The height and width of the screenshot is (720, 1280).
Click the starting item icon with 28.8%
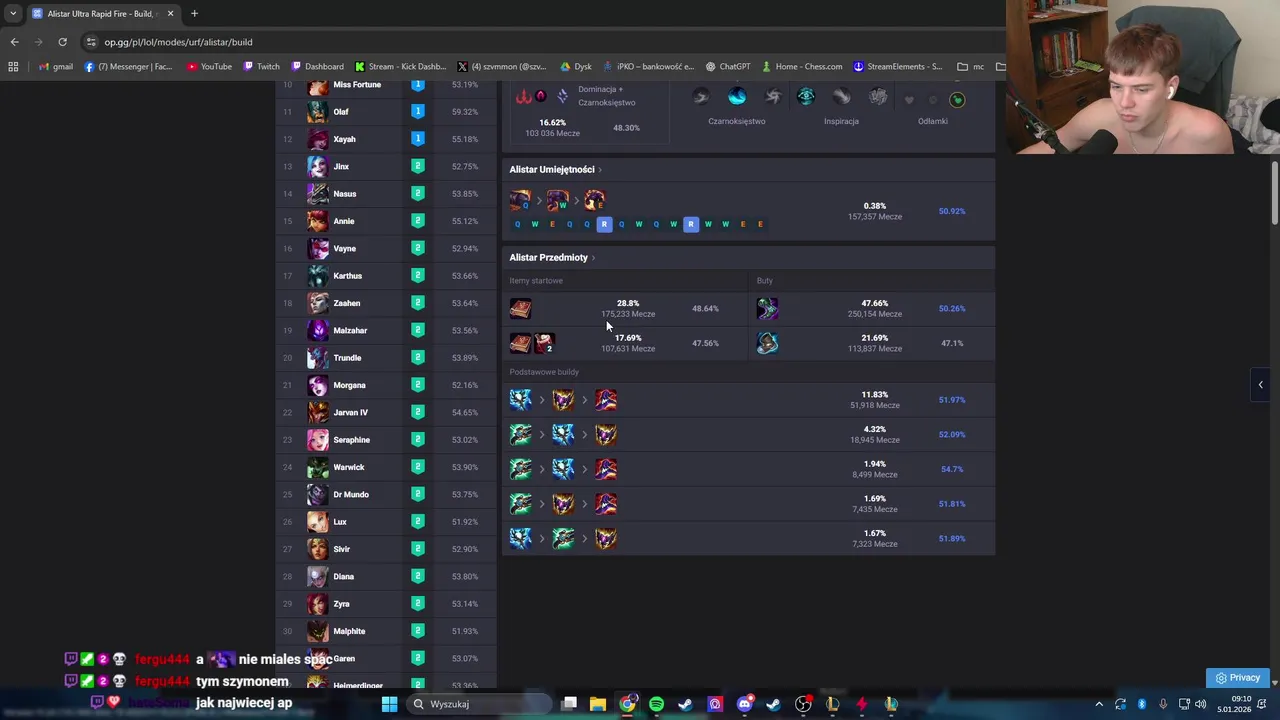520,309
